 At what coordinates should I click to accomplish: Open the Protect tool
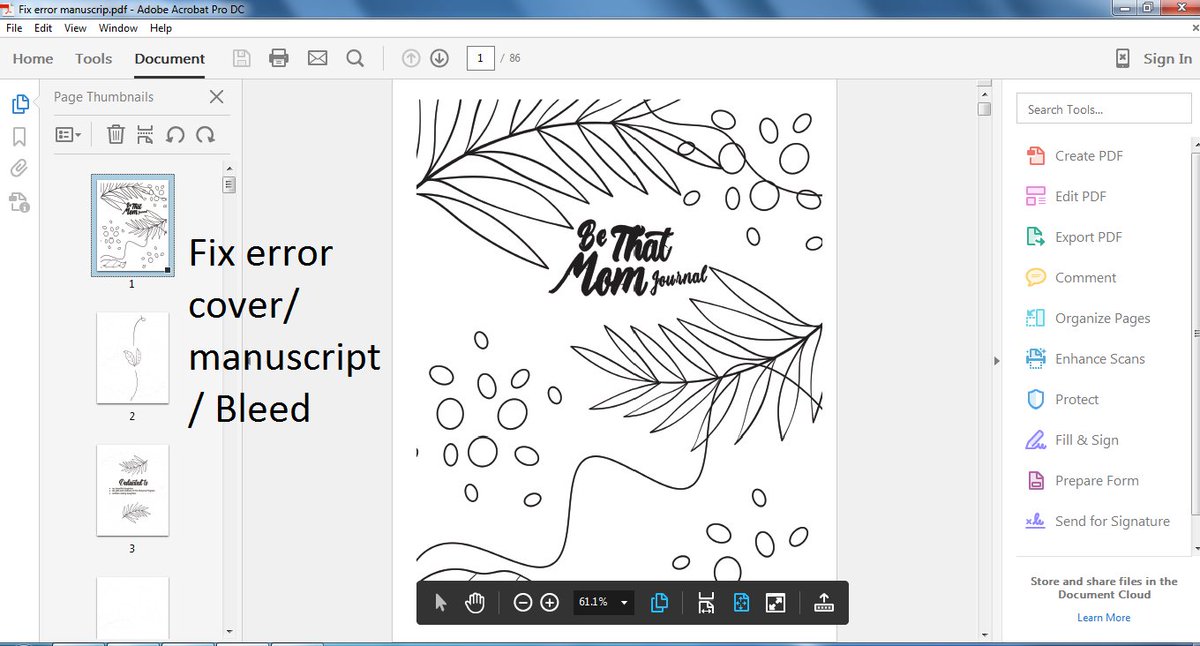click(1063, 399)
